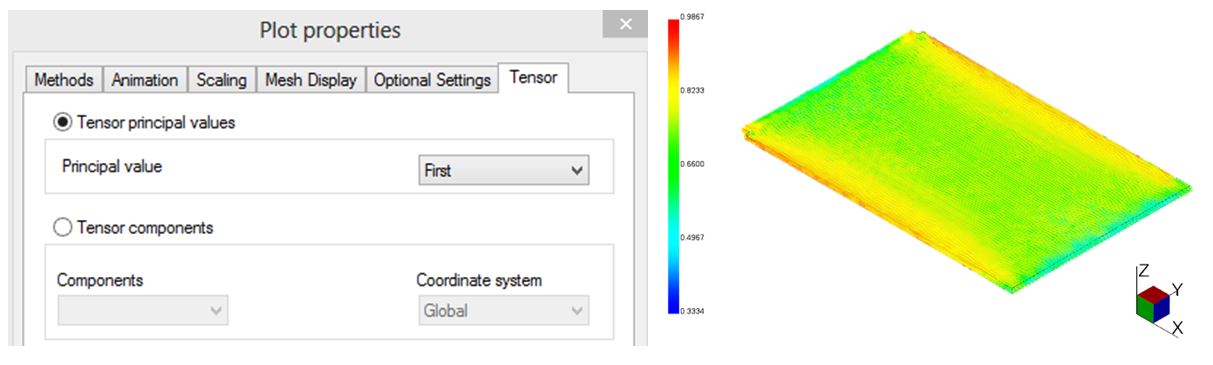The image size is (1213, 365).
Task: Open the Principal value dropdown showing First
Action: [503, 170]
